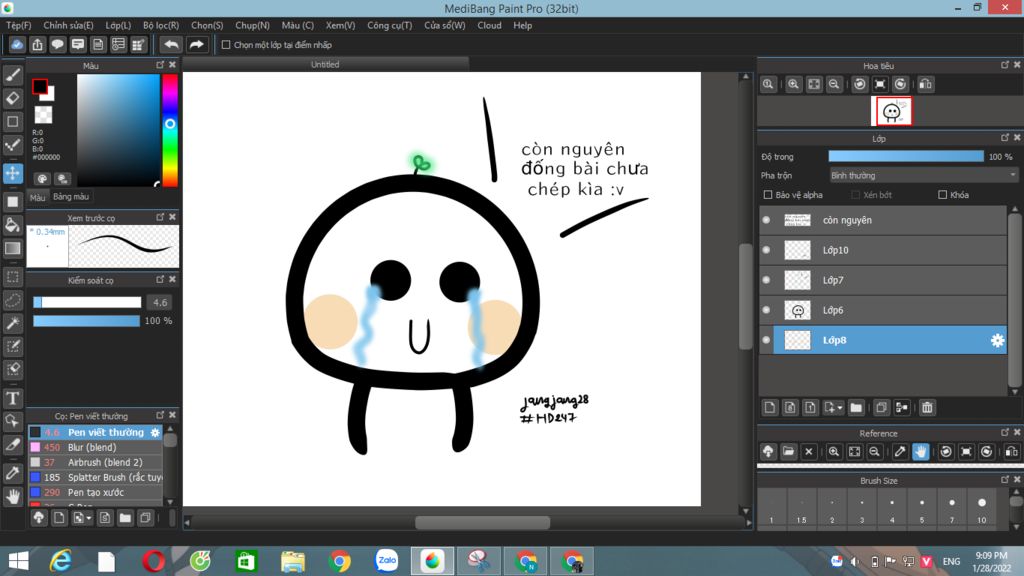Screen dimensions: 1024x576
Task: Select the rectangular Select tool
Action: tap(12, 277)
